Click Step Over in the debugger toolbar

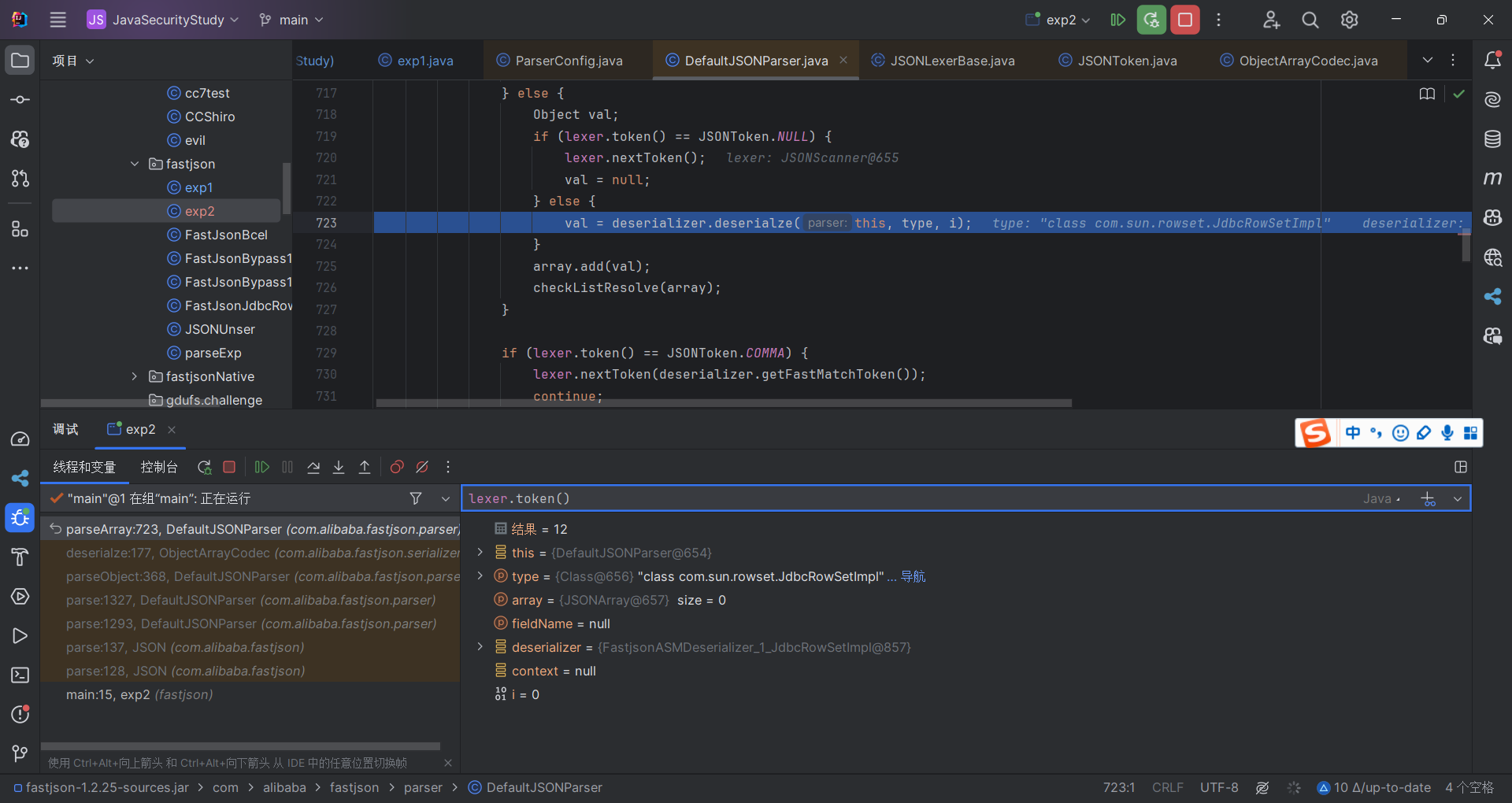pyautogui.click(x=313, y=467)
